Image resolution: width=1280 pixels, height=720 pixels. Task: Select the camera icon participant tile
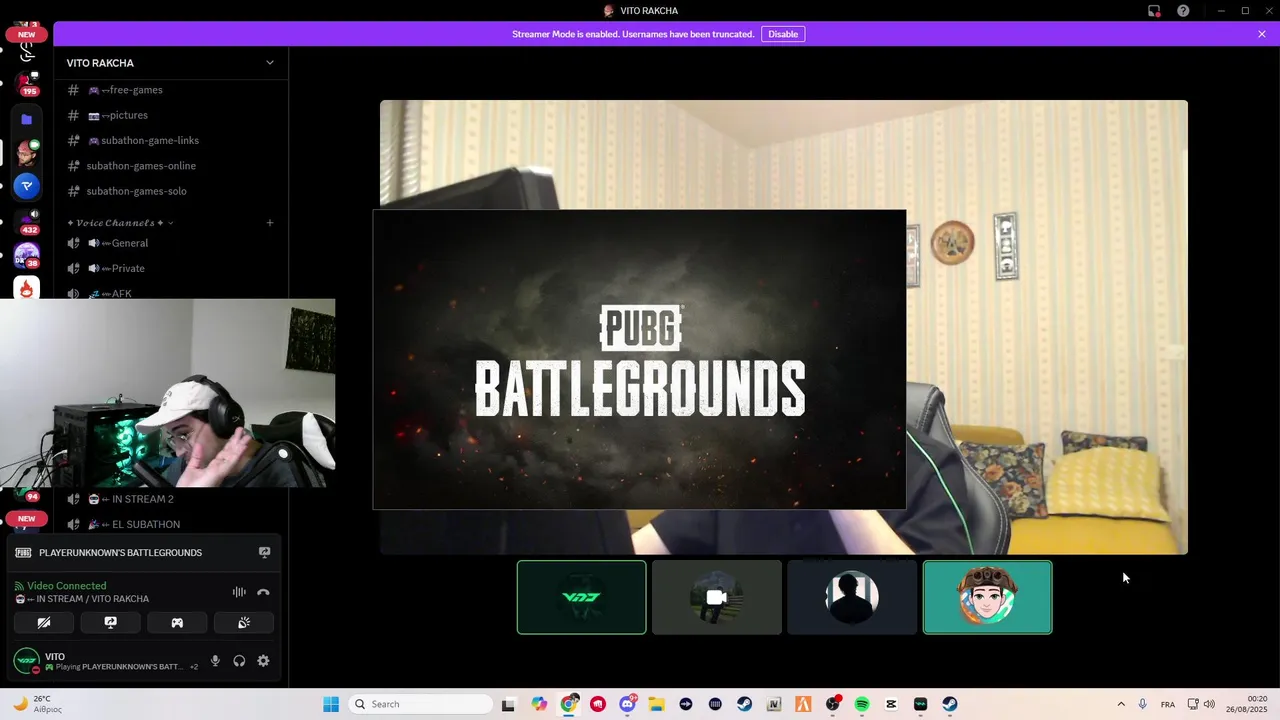[x=717, y=597]
